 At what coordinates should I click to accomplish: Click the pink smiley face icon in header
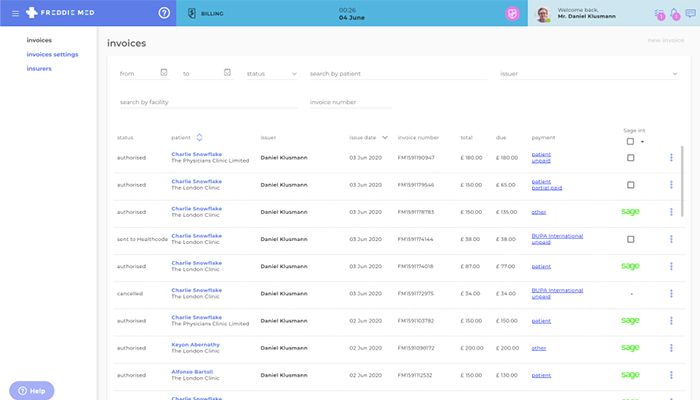pyautogui.click(x=512, y=13)
